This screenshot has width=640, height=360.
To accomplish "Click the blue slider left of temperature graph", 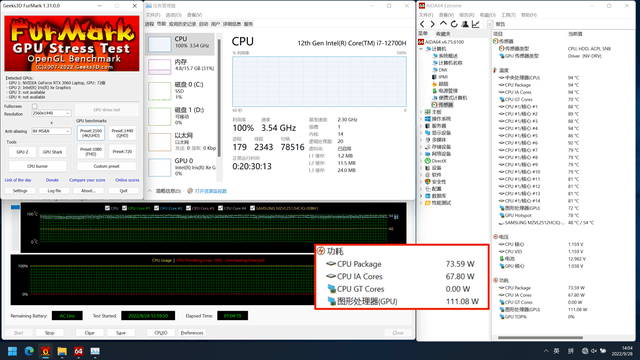I will click(x=15, y=207).
